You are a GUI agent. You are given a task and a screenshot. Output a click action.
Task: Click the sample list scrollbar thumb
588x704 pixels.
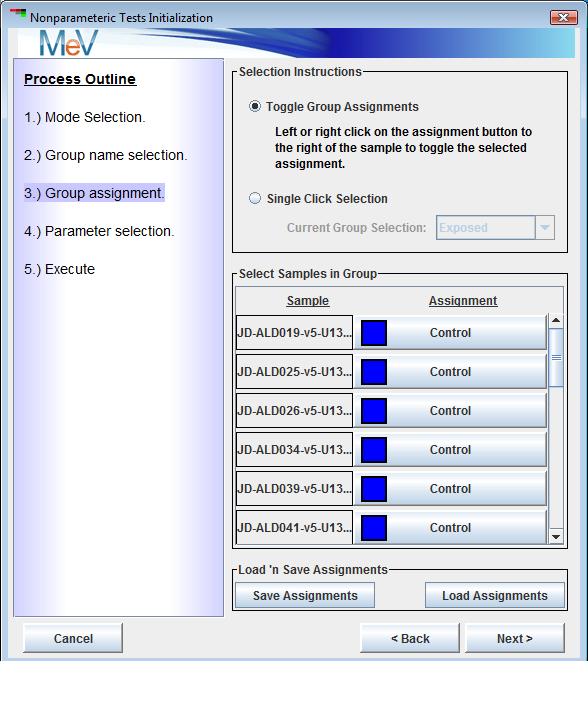click(556, 357)
